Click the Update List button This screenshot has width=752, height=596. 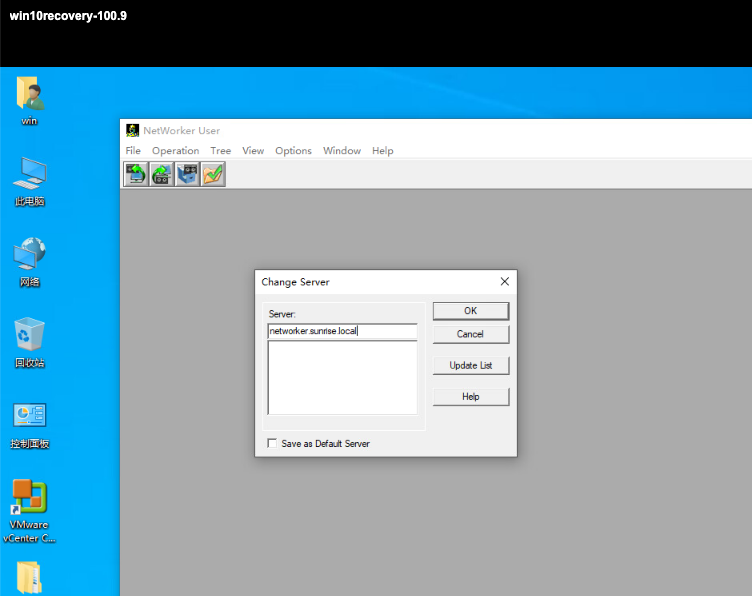pyautogui.click(x=470, y=365)
